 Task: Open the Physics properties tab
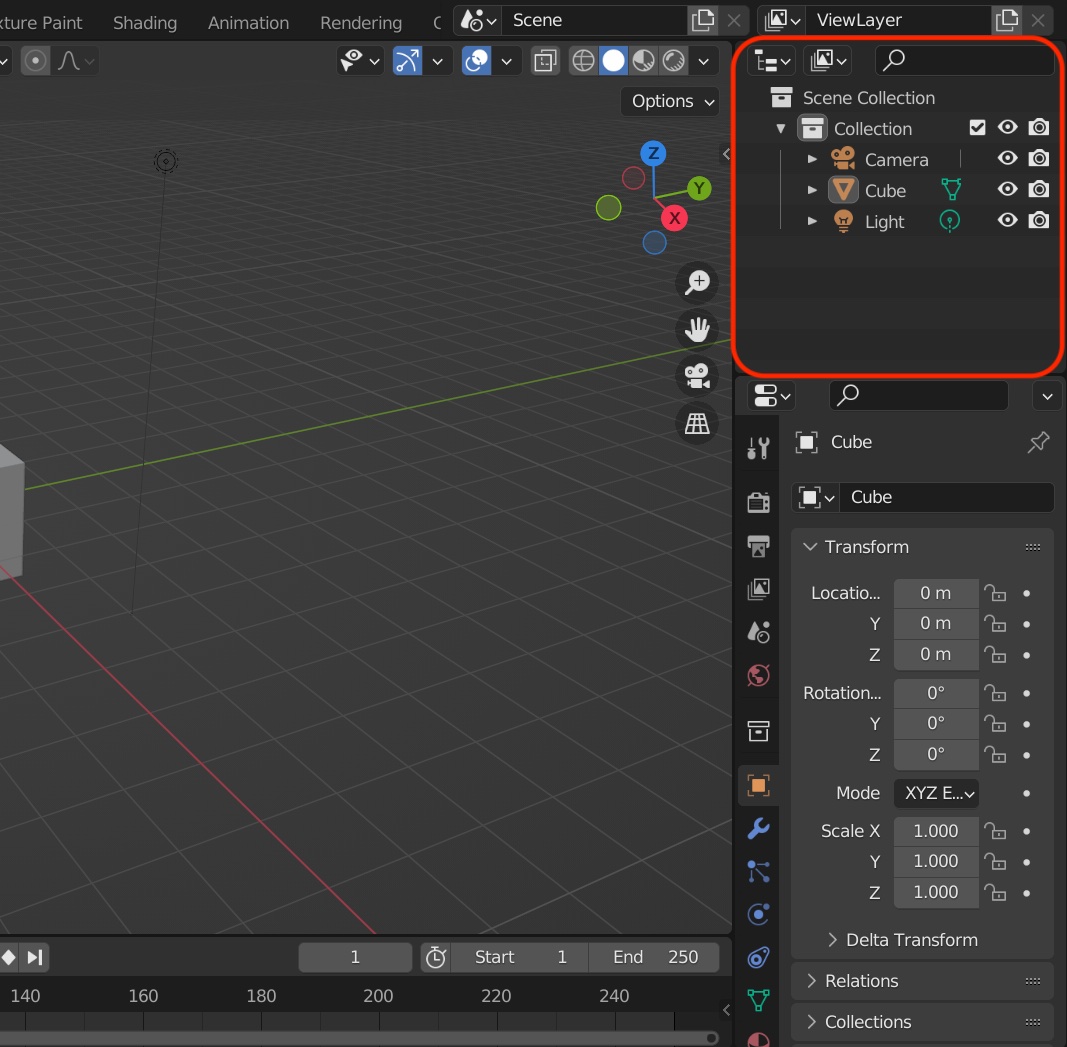pos(758,914)
